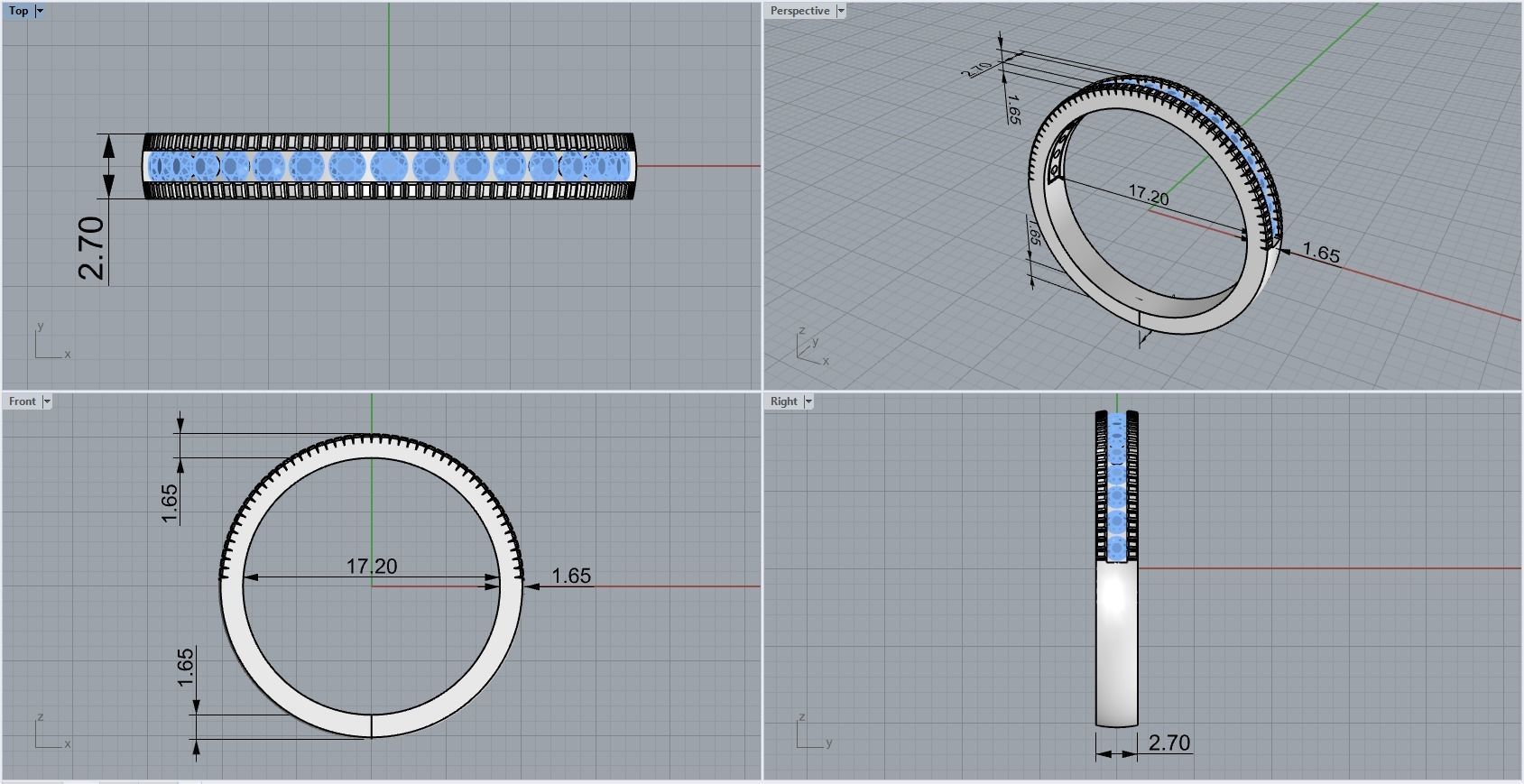Open the Front viewport dropdown arrow

click(47, 401)
